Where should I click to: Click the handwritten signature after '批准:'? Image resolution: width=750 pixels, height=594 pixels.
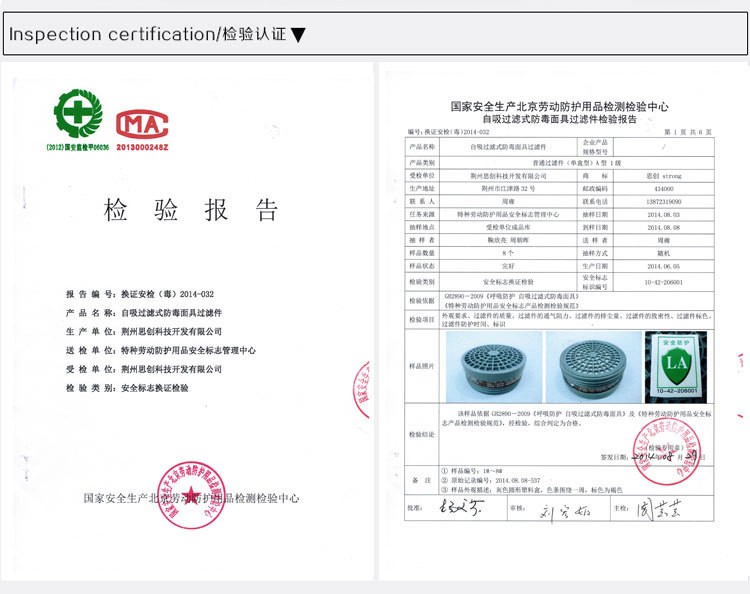pyautogui.click(x=461, y=507)
